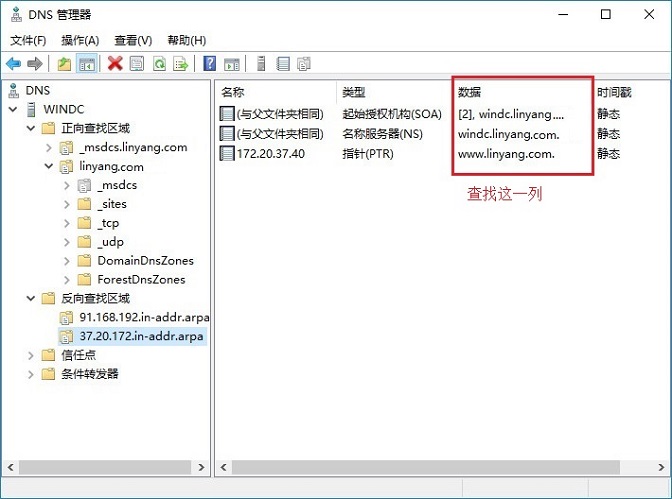The width and height of the screenshot is (672, 499).
Task: Click the WINDC server icon in tree
Action: (31, 109)
